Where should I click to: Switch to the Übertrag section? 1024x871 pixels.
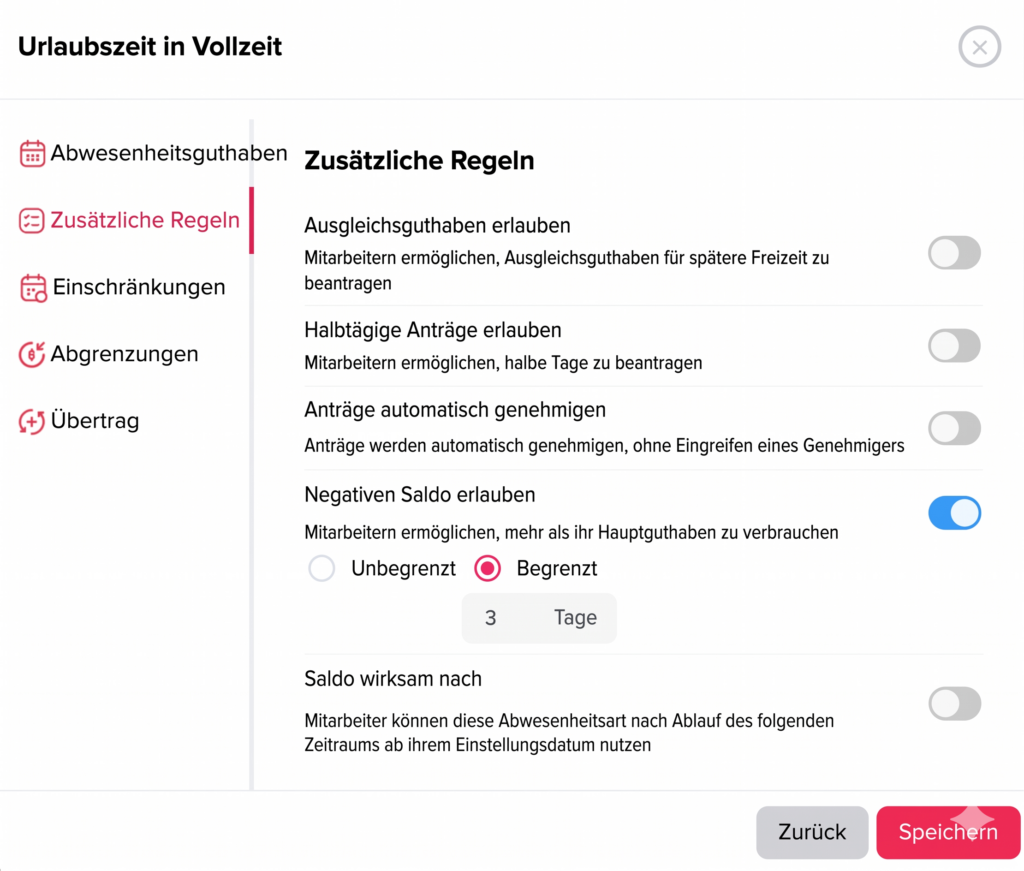tap(95, 420)
